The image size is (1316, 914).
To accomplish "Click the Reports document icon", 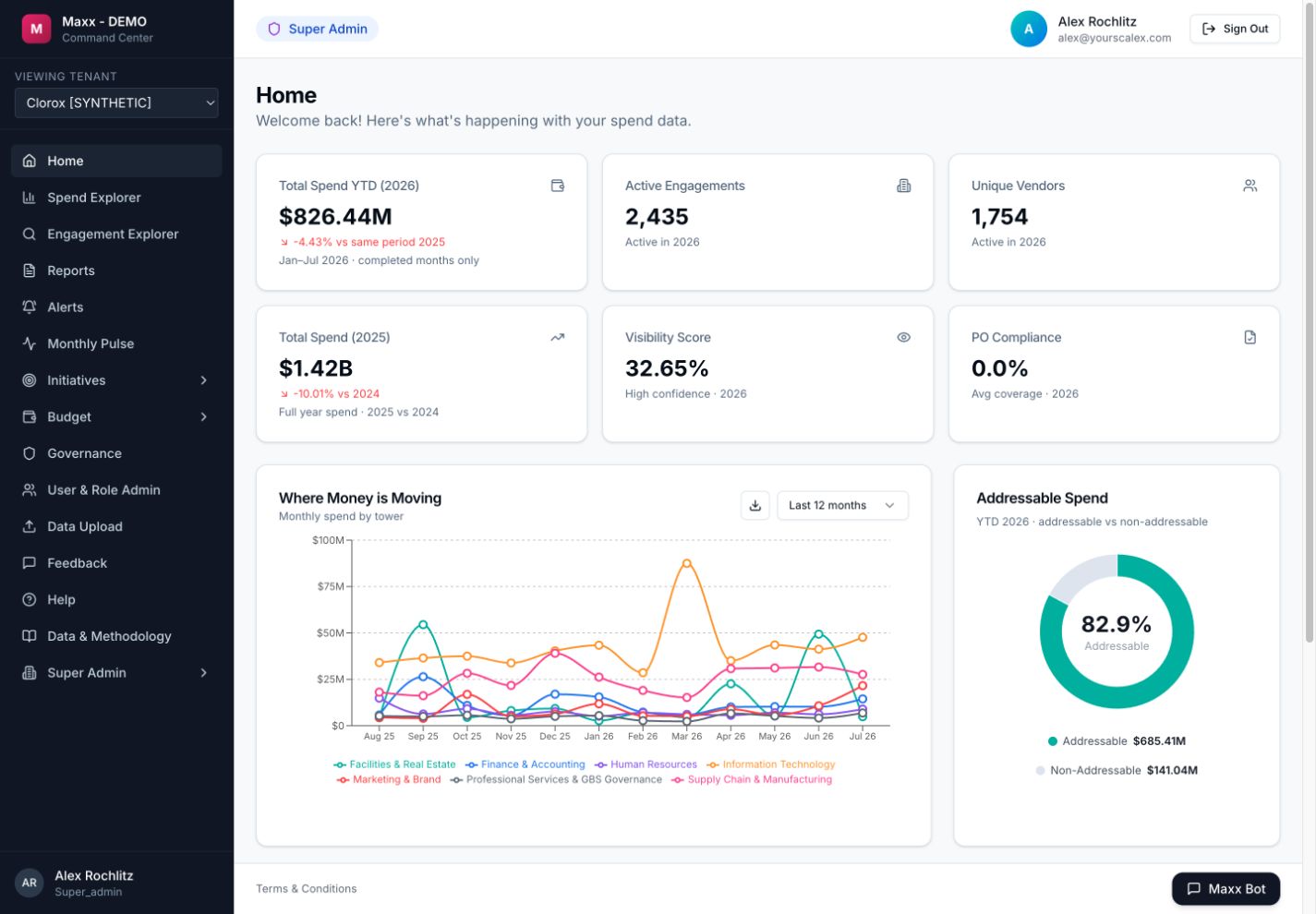I will point(30,271).
